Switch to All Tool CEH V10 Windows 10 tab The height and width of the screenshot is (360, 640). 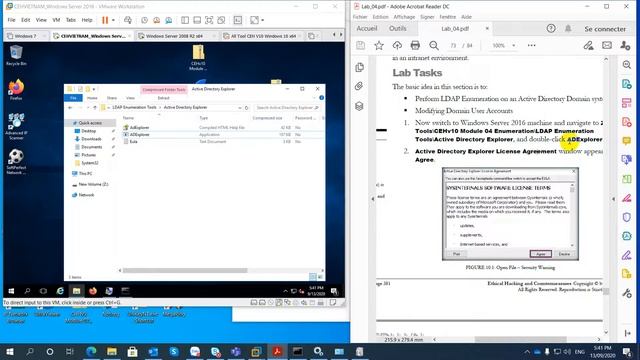click(263, 36)
